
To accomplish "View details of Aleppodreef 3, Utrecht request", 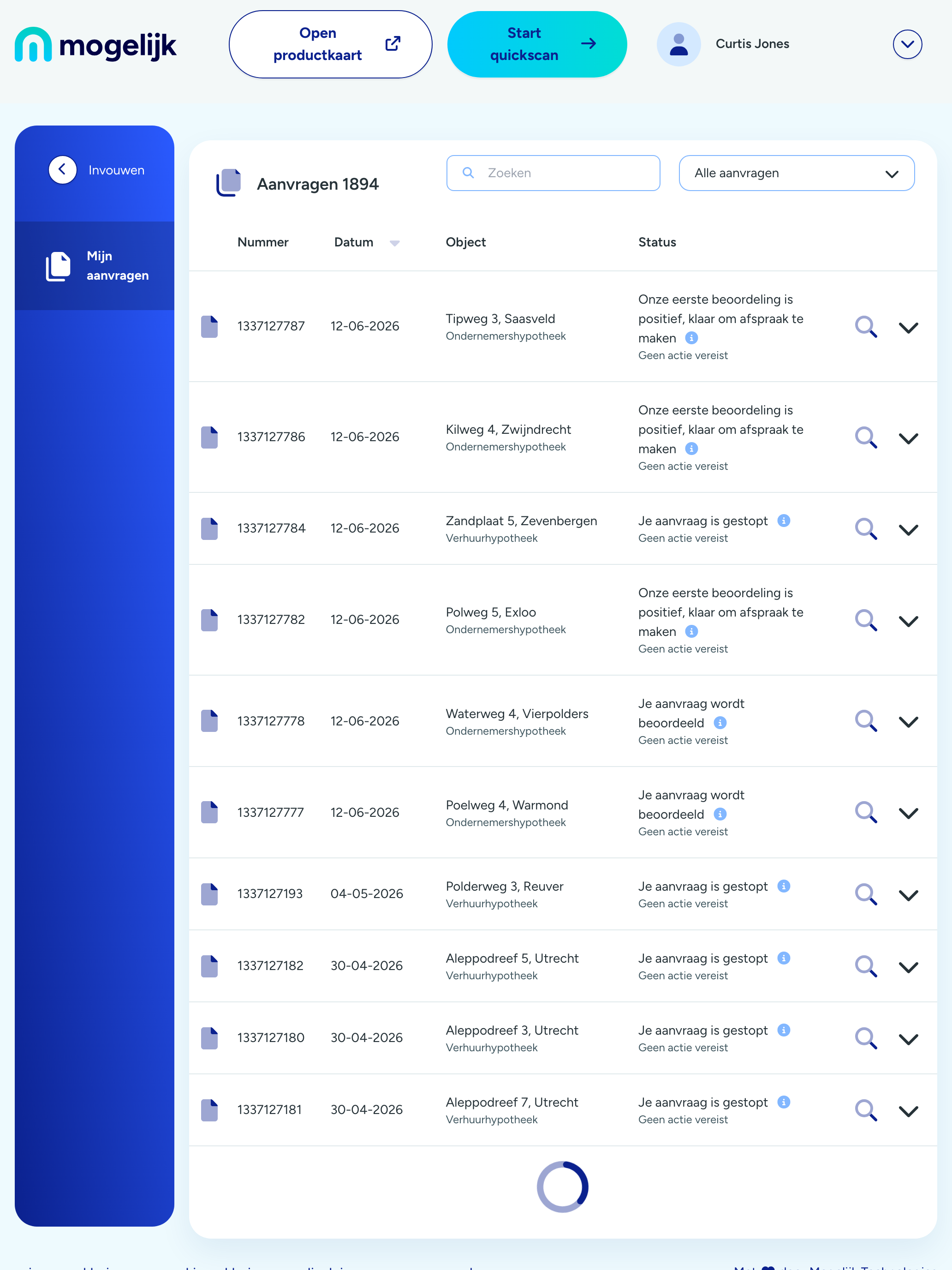I will click(x=866, y=1038).
